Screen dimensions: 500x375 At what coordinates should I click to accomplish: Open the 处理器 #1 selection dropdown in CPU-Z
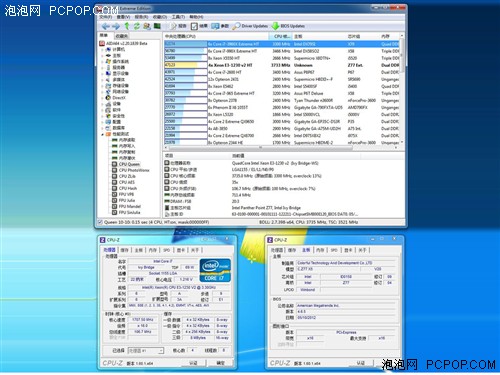point(146,351)
